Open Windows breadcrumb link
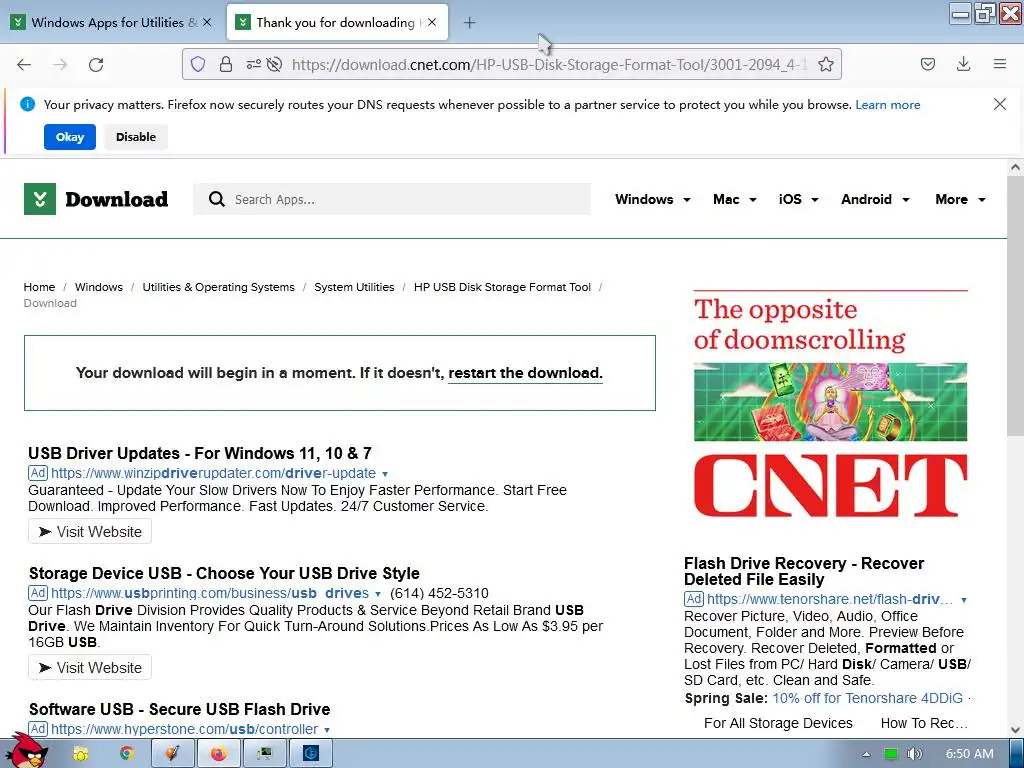 [x=99, y=287]
